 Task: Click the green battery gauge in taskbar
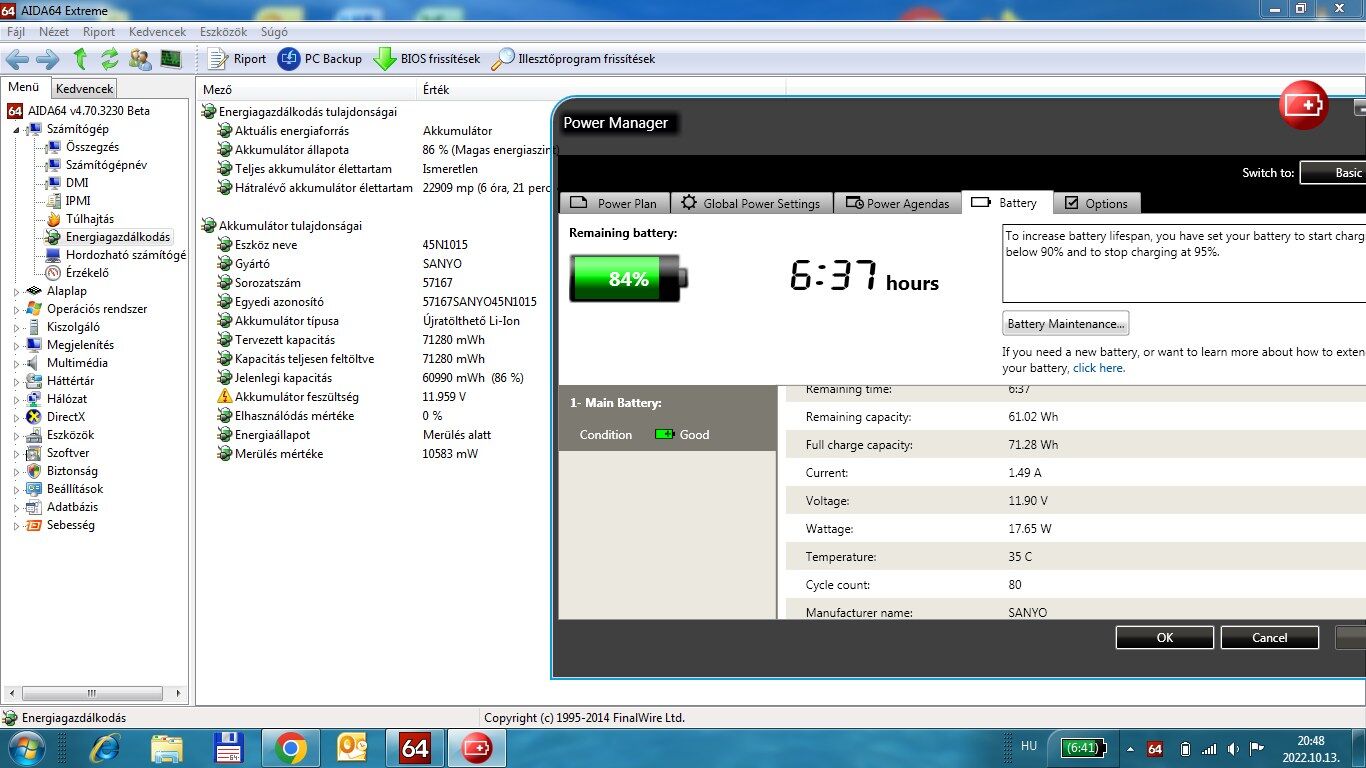click(x=1086, y=748)
